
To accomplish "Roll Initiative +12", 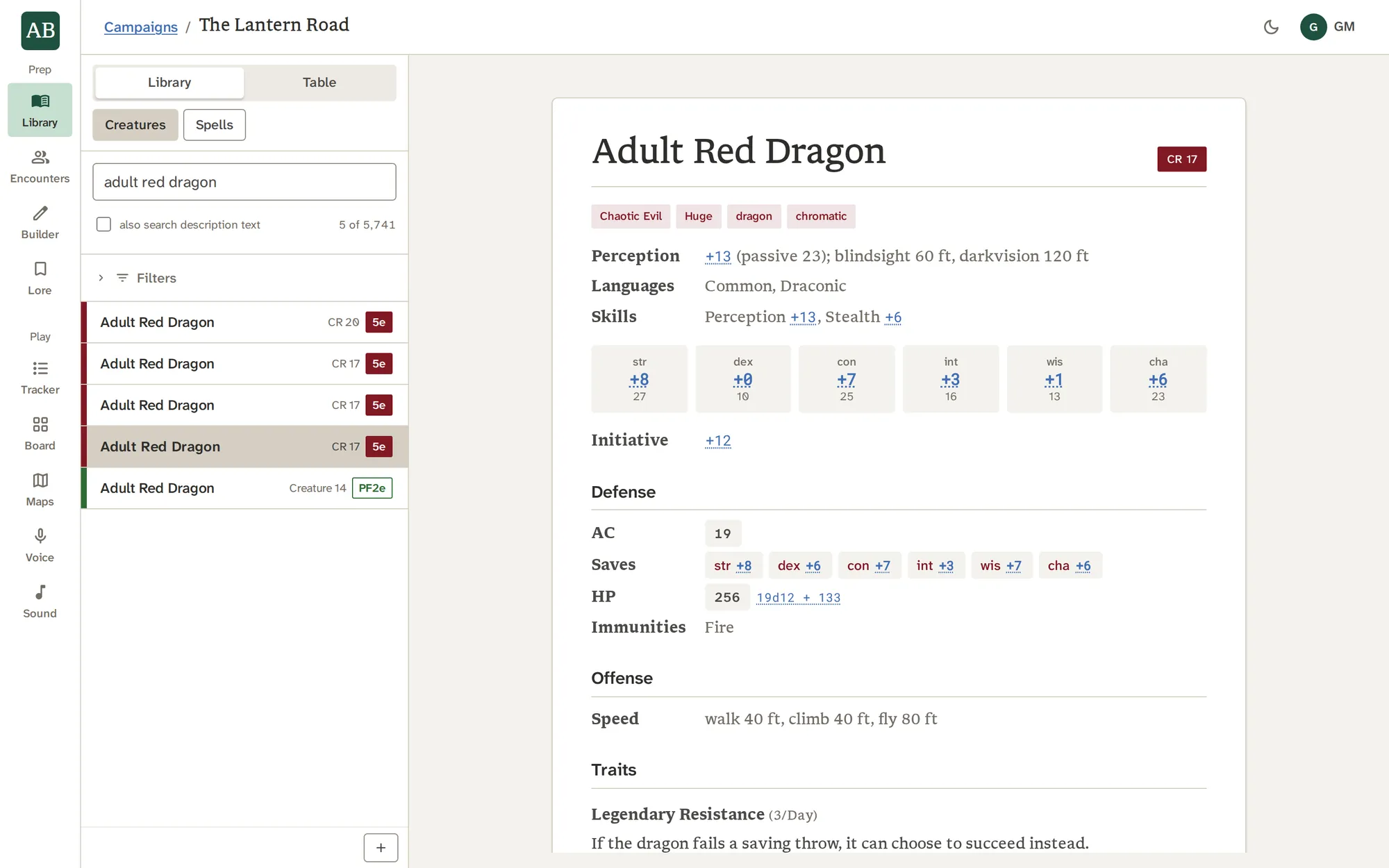I will point(718,441).
